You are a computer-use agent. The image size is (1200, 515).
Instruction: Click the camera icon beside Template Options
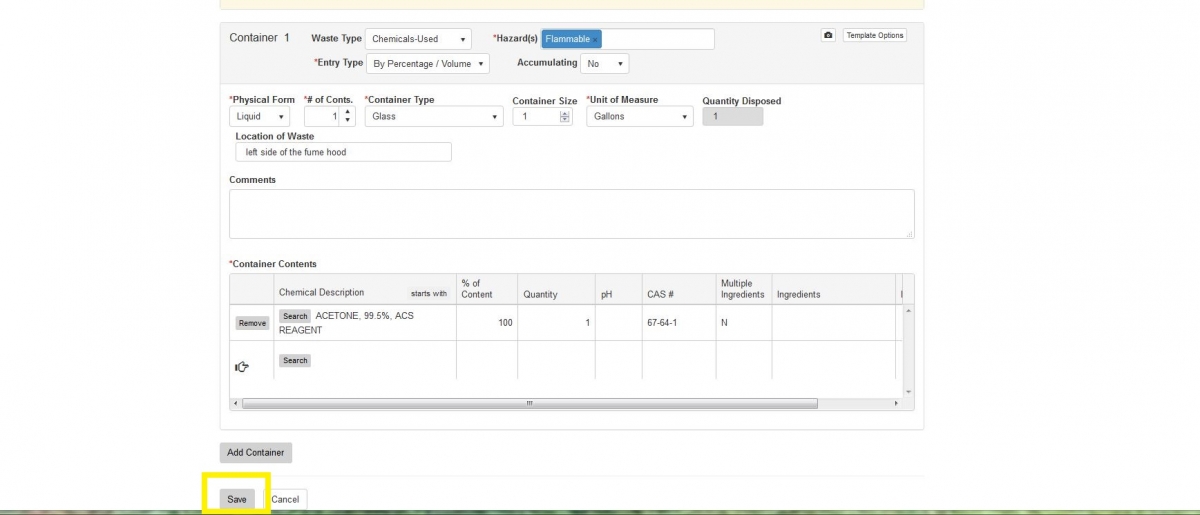(x=828, y=35)
